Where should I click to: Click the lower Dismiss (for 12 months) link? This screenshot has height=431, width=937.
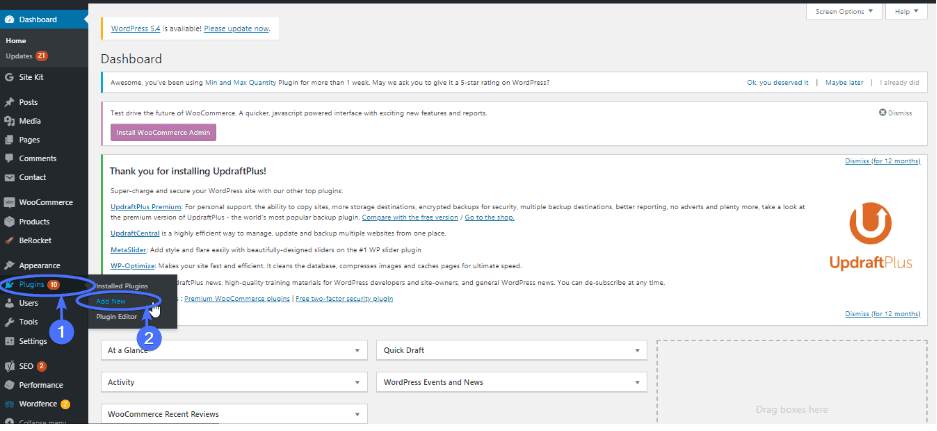882,313
